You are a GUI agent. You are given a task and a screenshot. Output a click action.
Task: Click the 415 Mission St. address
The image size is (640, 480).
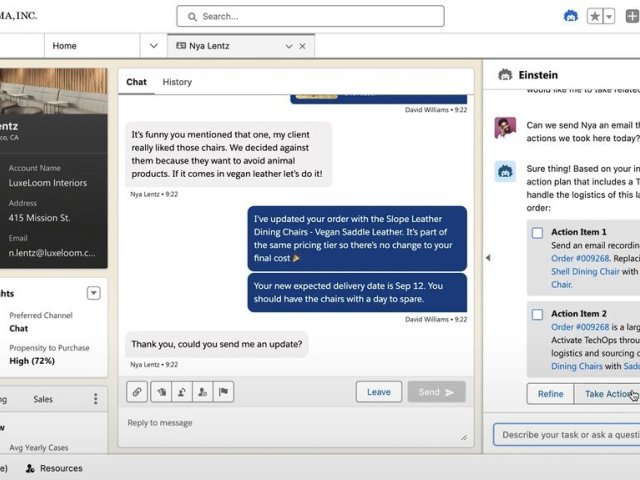pyautogui.click(x=40, y=218)
